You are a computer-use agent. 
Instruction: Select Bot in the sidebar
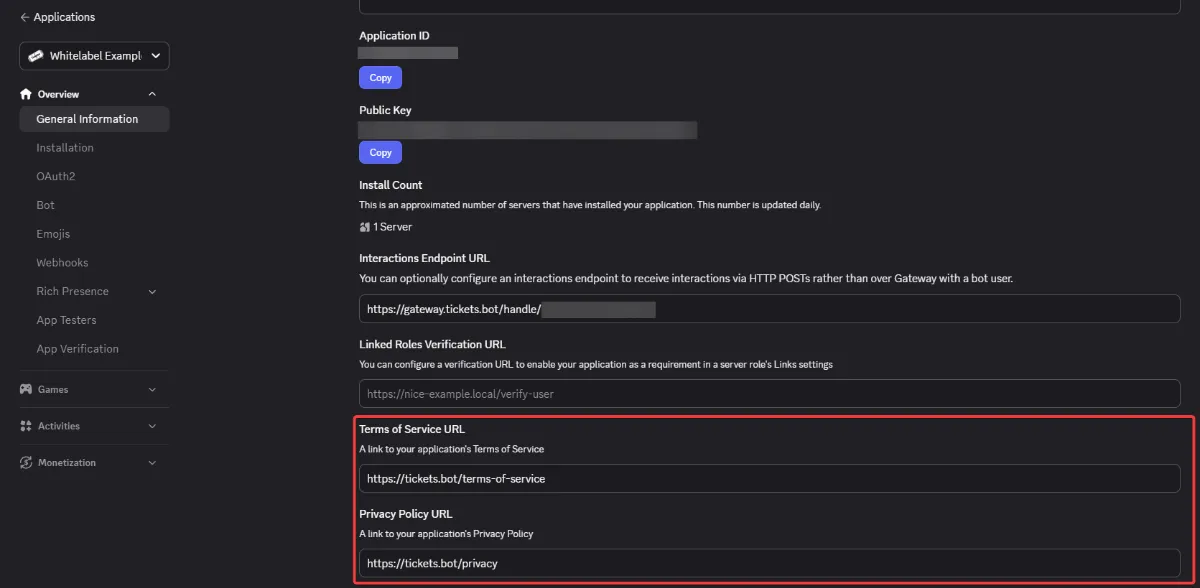click(46, 205)
